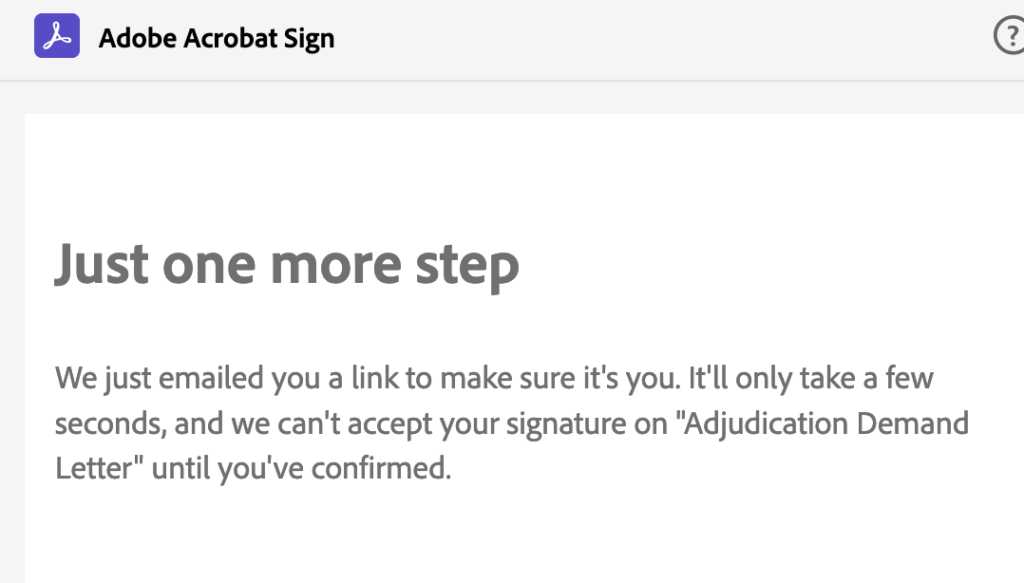The width and height of the screenshot is (1024, 583).
Task: Click the "Adobe Acrobat Sign" header title
Action: 216,39
